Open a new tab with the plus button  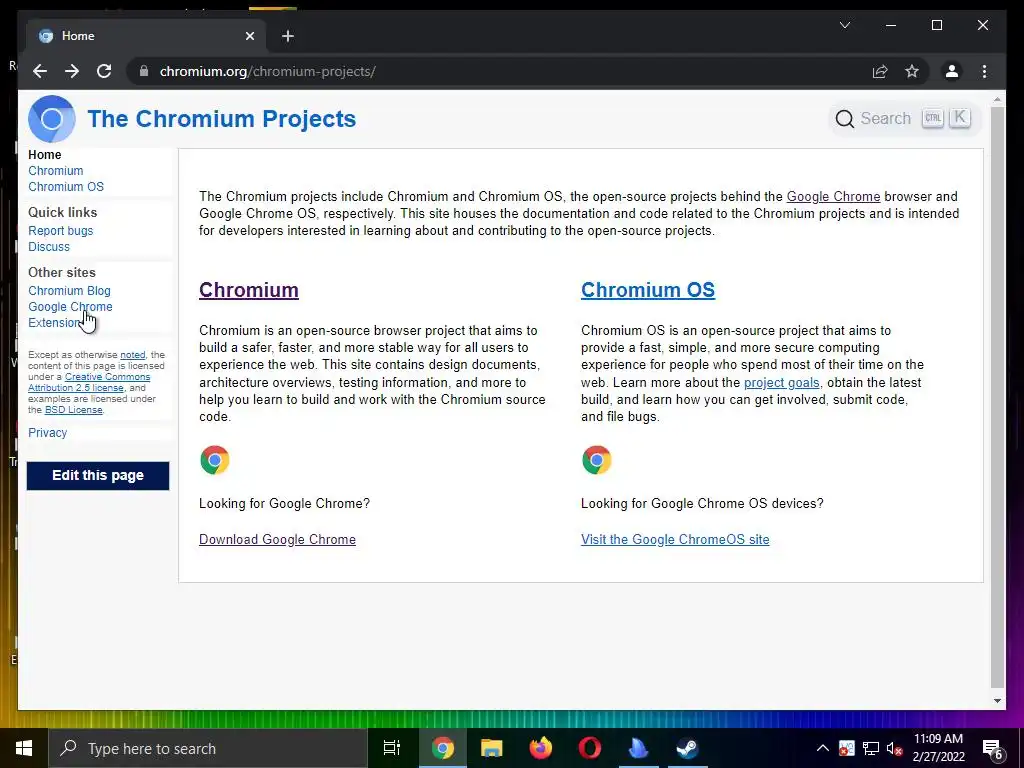pyautogui.click(x=288, y=36)
